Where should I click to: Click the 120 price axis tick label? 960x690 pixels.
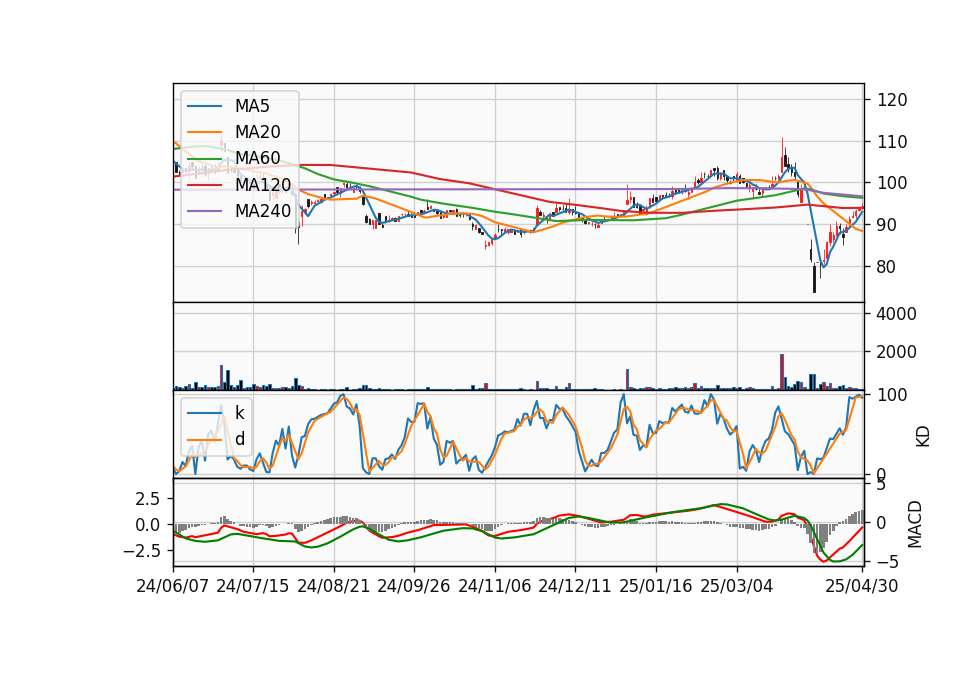pos(892,100)
